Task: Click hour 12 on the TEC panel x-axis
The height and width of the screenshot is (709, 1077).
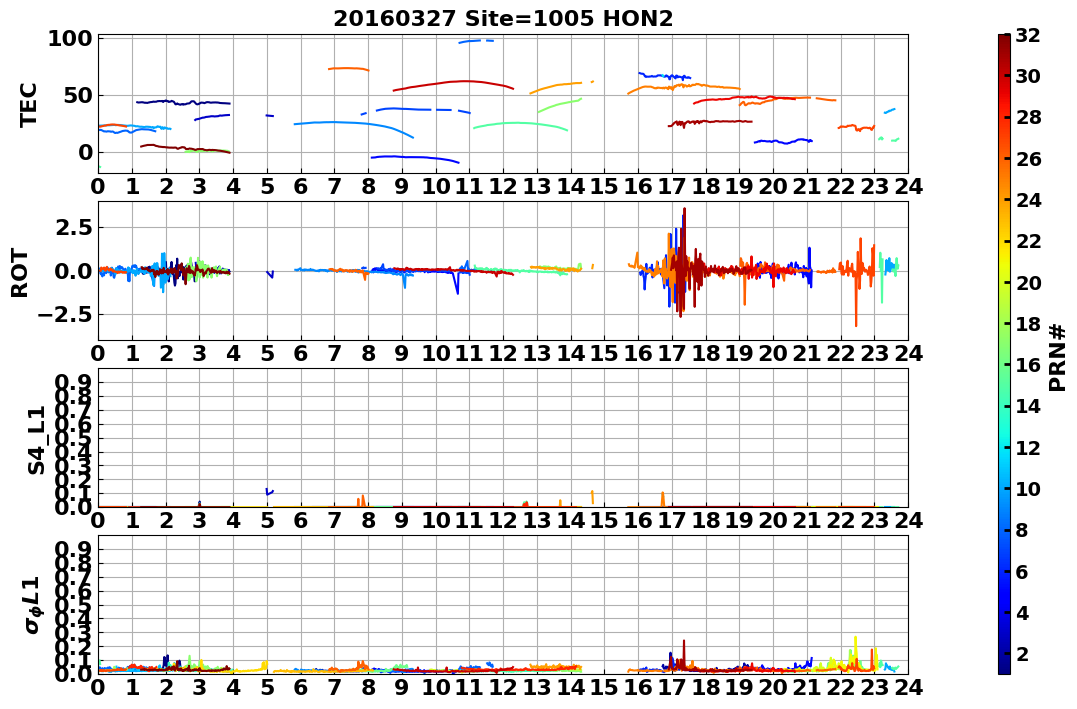Action: tap(503, 187)
